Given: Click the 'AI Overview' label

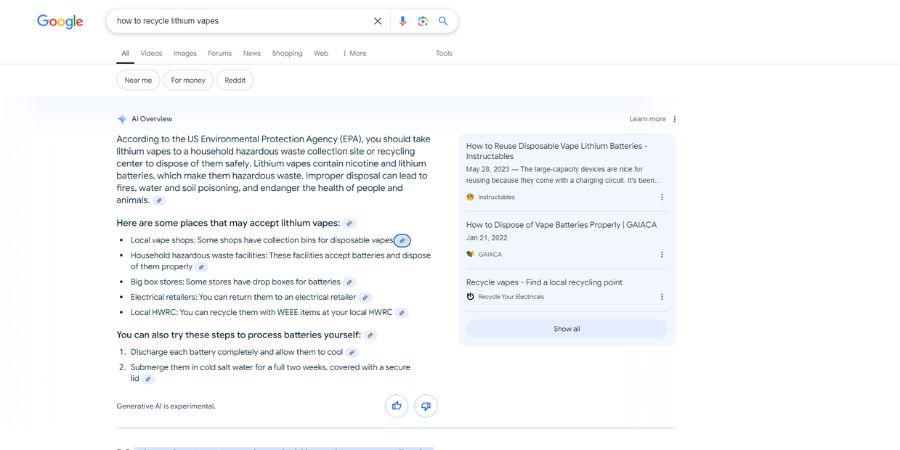Looking at the screenshot, I should click(152, 119).
